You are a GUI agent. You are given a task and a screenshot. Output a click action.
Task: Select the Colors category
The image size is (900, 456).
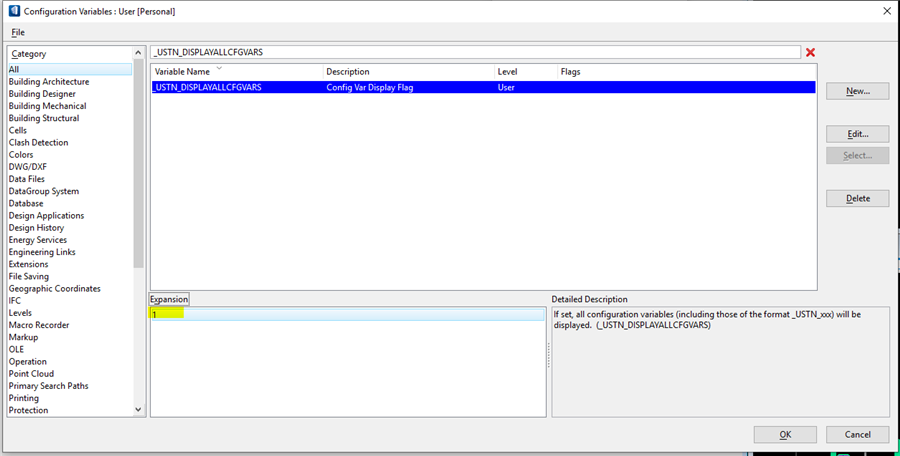coord(21,154)
